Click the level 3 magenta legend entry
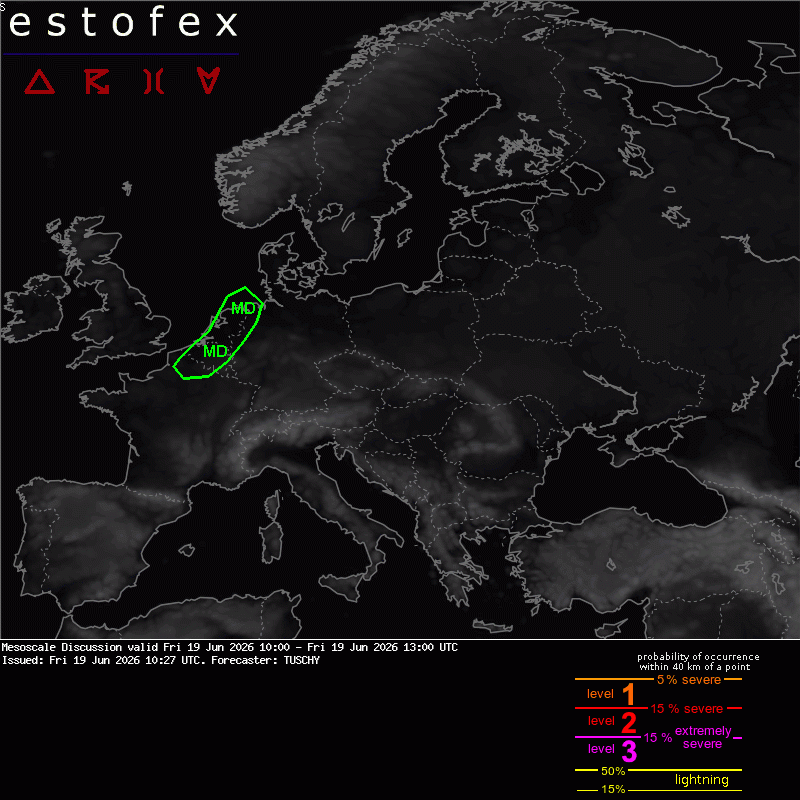Screen dimensions: 800x800 612,749
